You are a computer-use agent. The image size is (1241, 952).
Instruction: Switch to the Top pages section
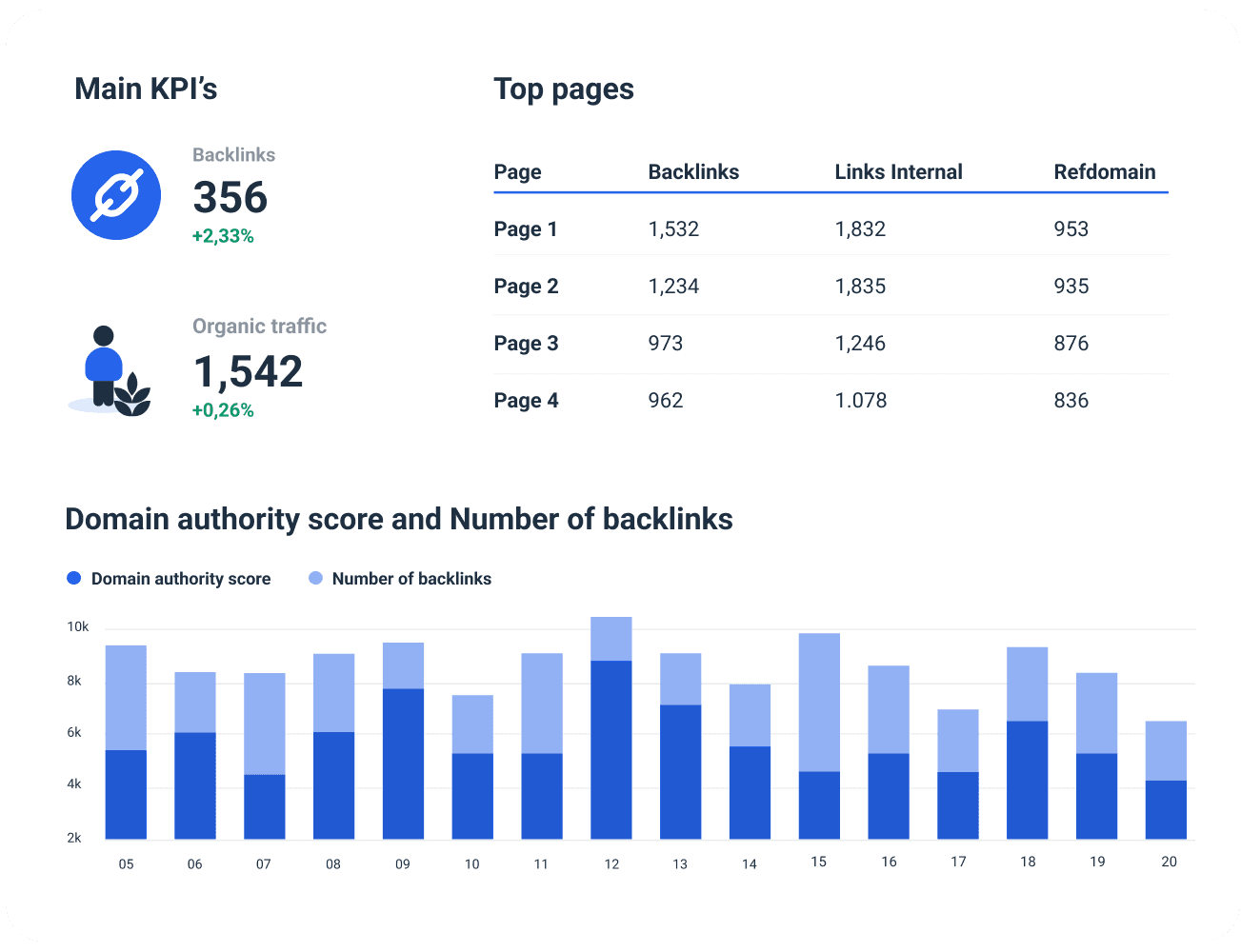pyautogui.click(x=563, y=89)
